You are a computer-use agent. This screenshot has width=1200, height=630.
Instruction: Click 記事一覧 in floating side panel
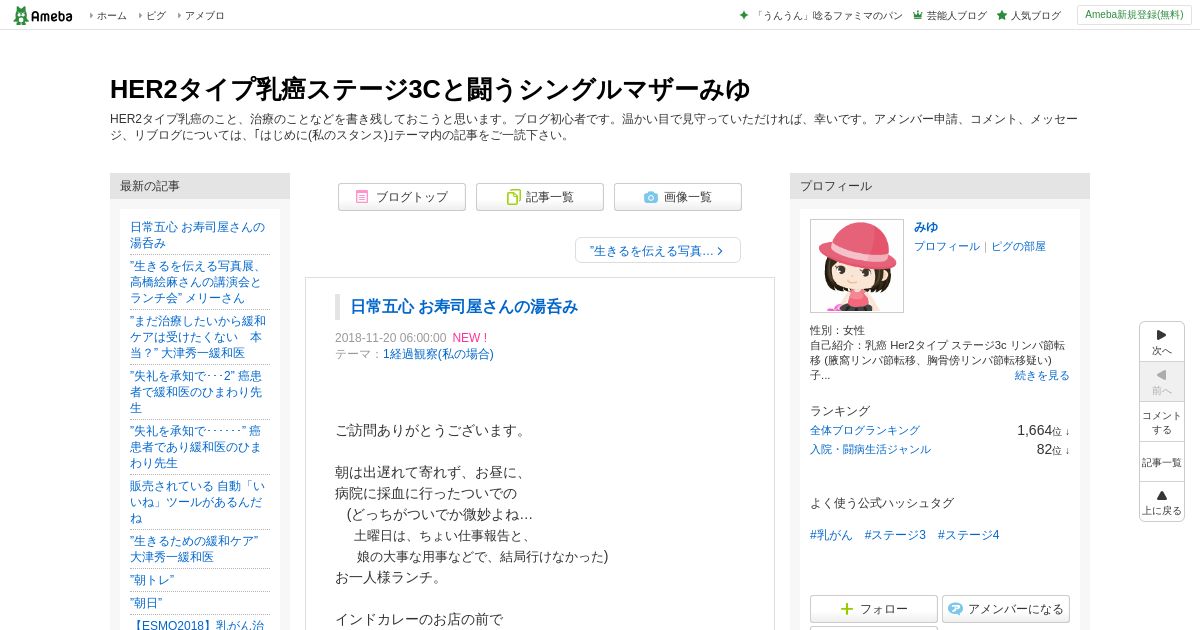point(1162,462)
